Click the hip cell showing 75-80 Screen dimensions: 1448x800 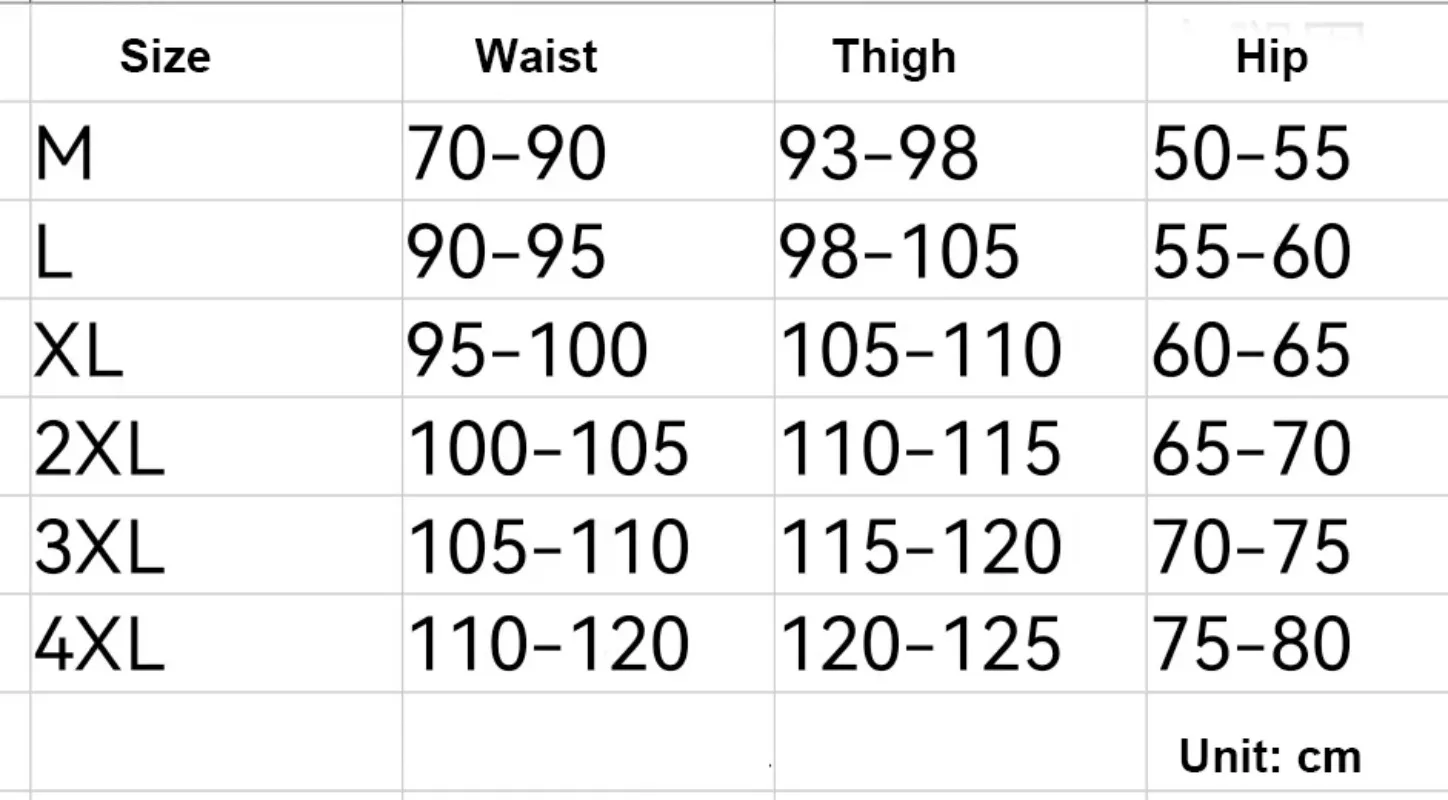[1297, 643]
